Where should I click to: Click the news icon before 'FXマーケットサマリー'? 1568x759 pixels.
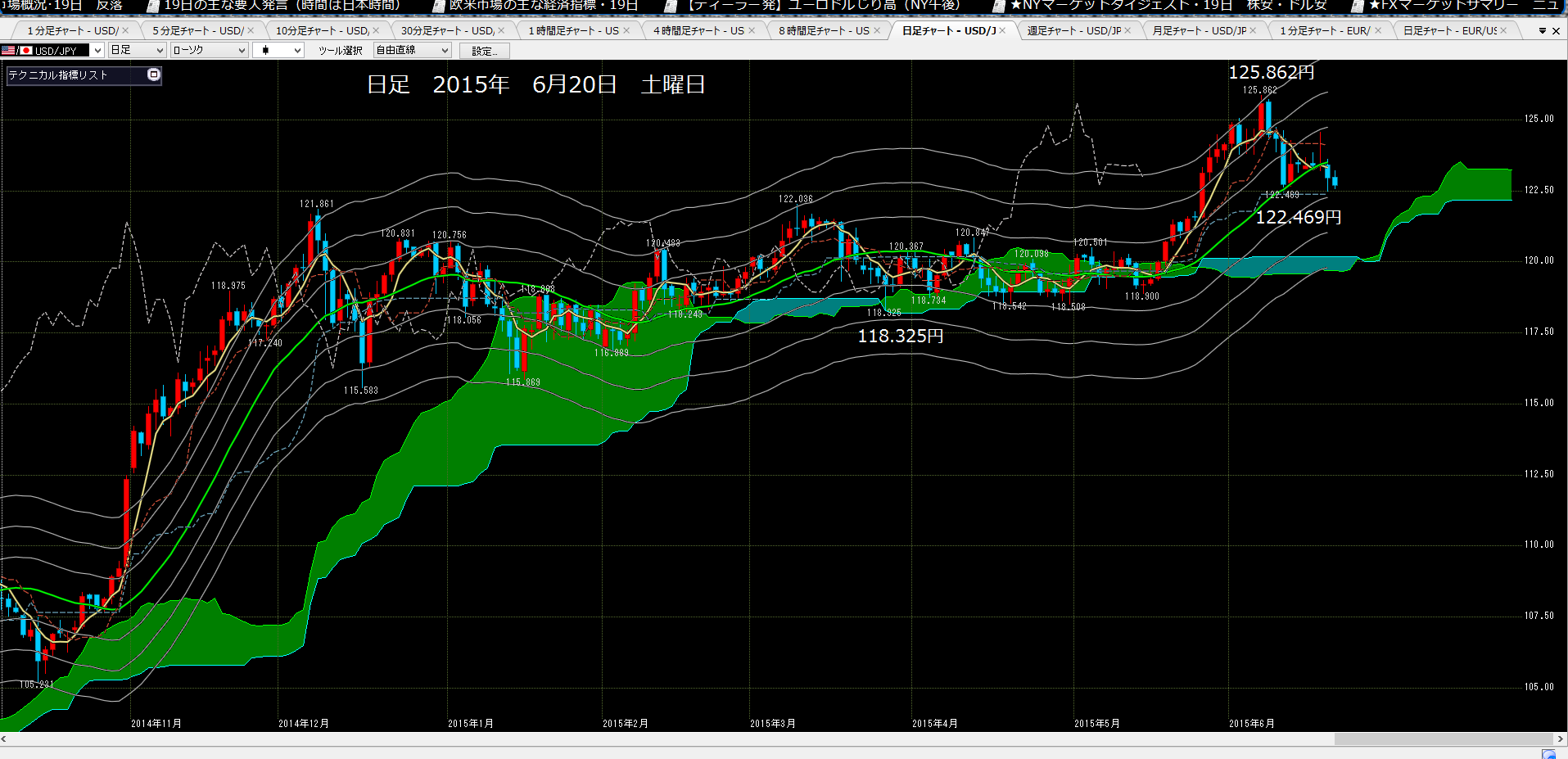pos(1358,6)
